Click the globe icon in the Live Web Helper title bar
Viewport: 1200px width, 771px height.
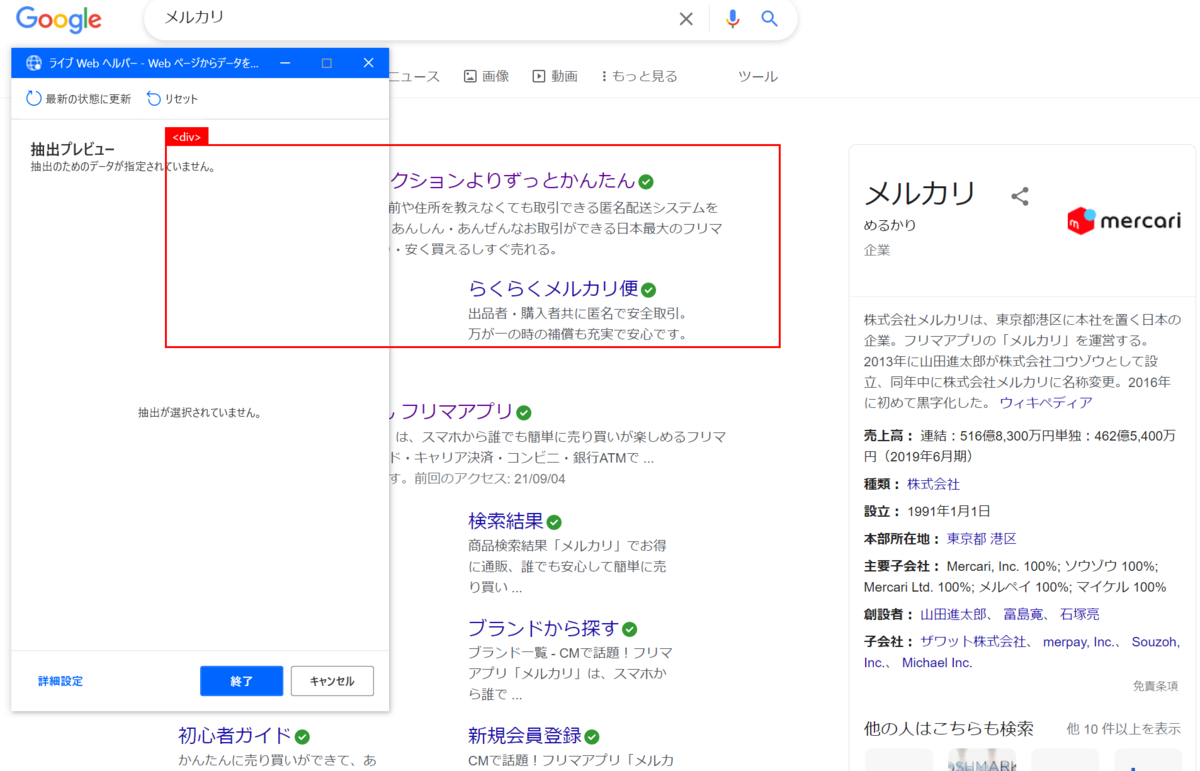34,63
